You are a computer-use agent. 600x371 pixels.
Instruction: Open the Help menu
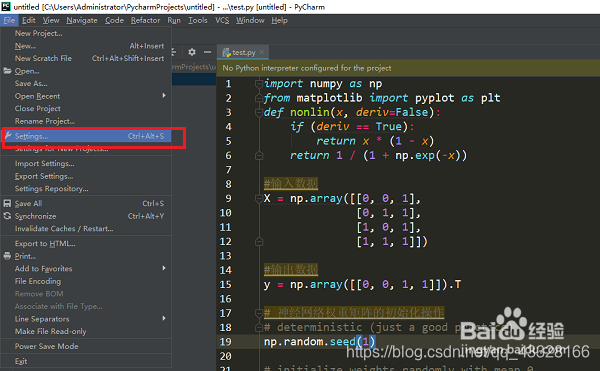coord(279,20)
